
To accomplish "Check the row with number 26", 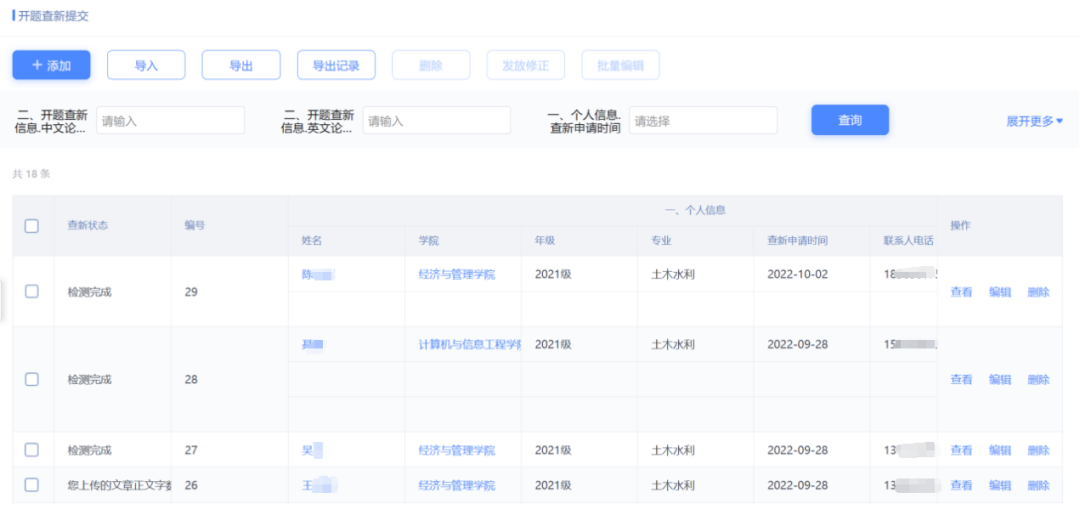I will point(32,485).
